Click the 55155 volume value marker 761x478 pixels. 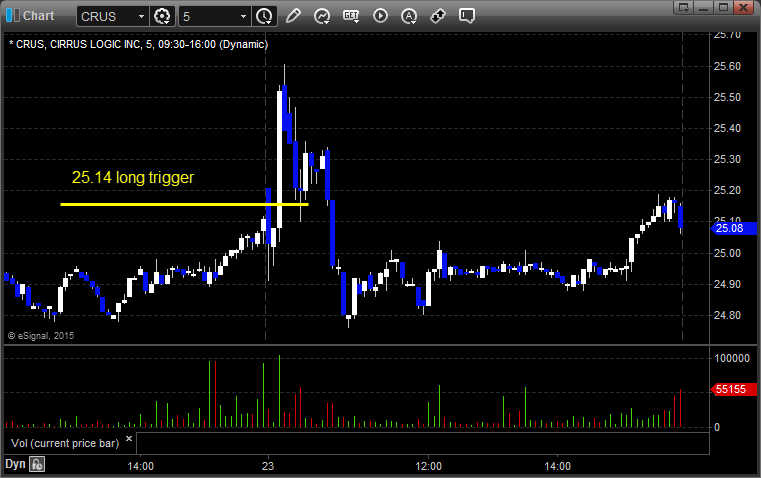point(734,389)
